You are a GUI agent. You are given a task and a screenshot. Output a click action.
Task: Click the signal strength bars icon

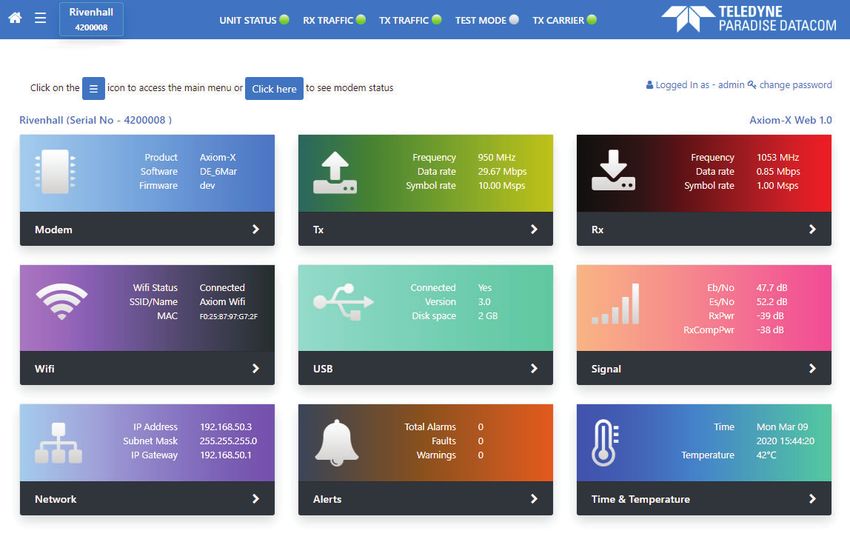(615, 304)
